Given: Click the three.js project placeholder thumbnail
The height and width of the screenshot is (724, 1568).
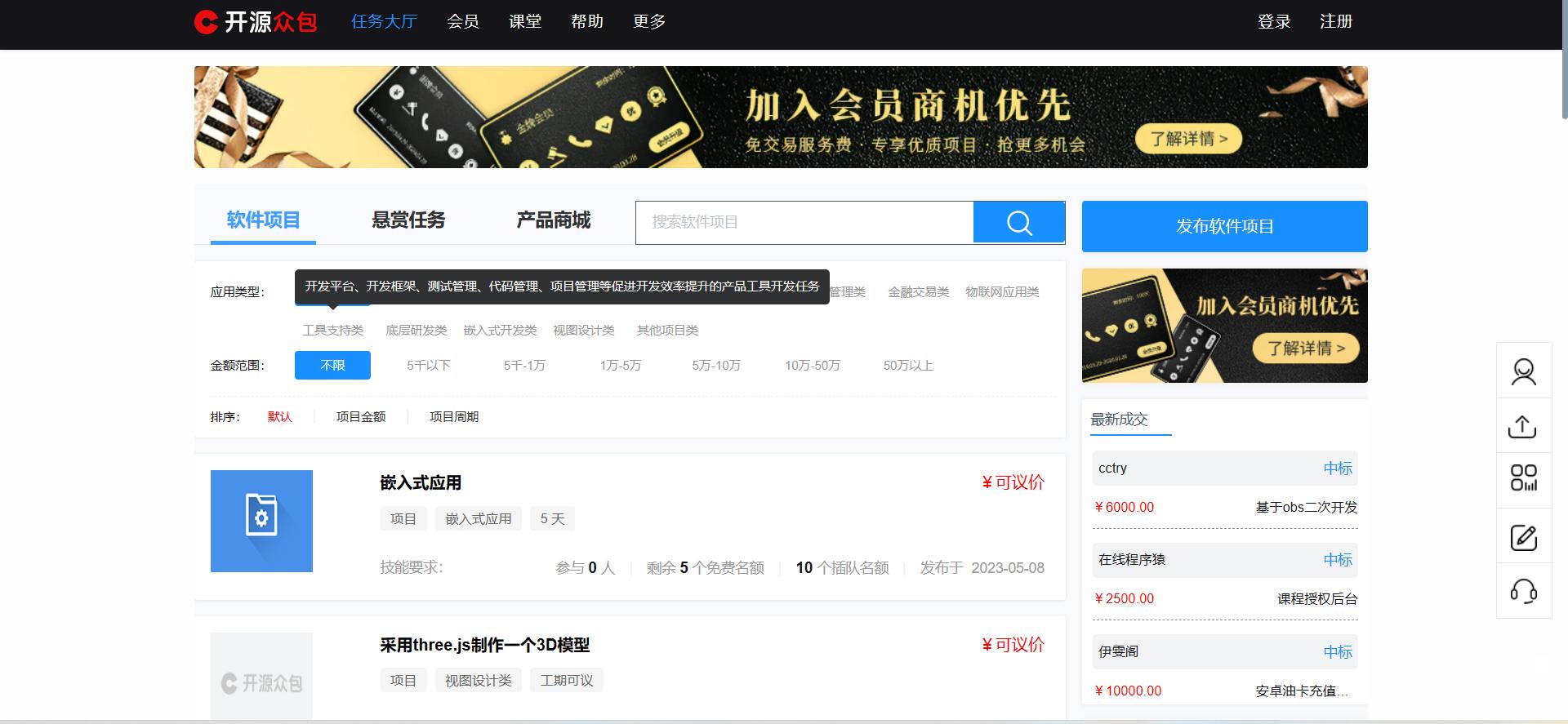Looking at the screenshot, I should click(x=261, y=677).
